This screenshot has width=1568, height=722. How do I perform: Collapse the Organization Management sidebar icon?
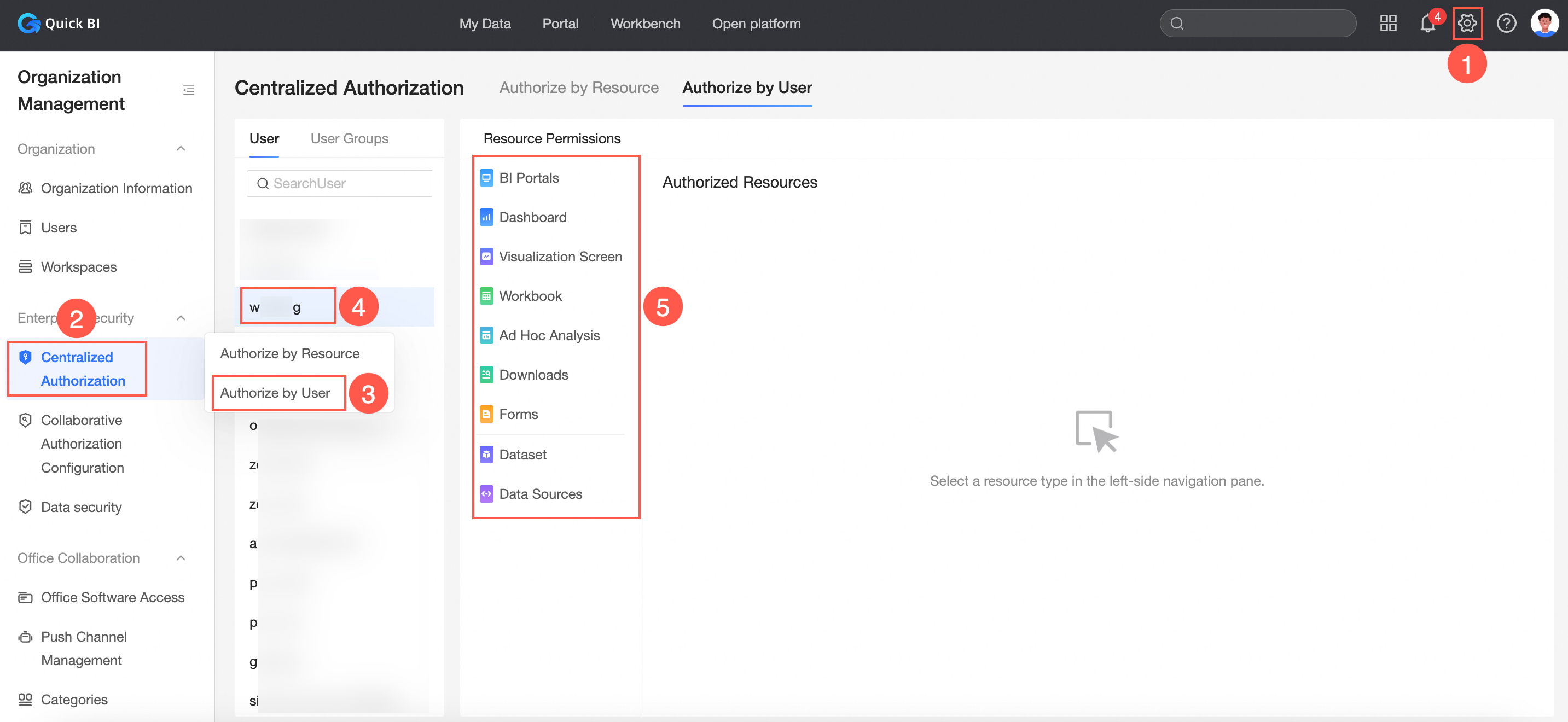tap(188, 90)
